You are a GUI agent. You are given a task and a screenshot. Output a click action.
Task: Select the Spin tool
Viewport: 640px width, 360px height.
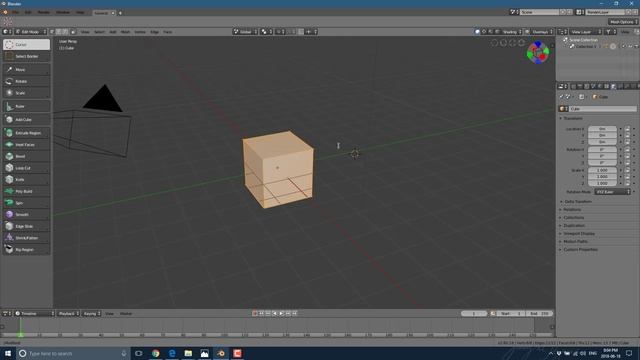tap(27, 203)
